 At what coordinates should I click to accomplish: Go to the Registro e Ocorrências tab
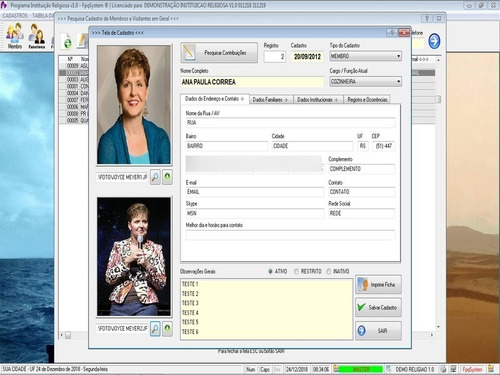pyautogui.click(x=367, y=100)
